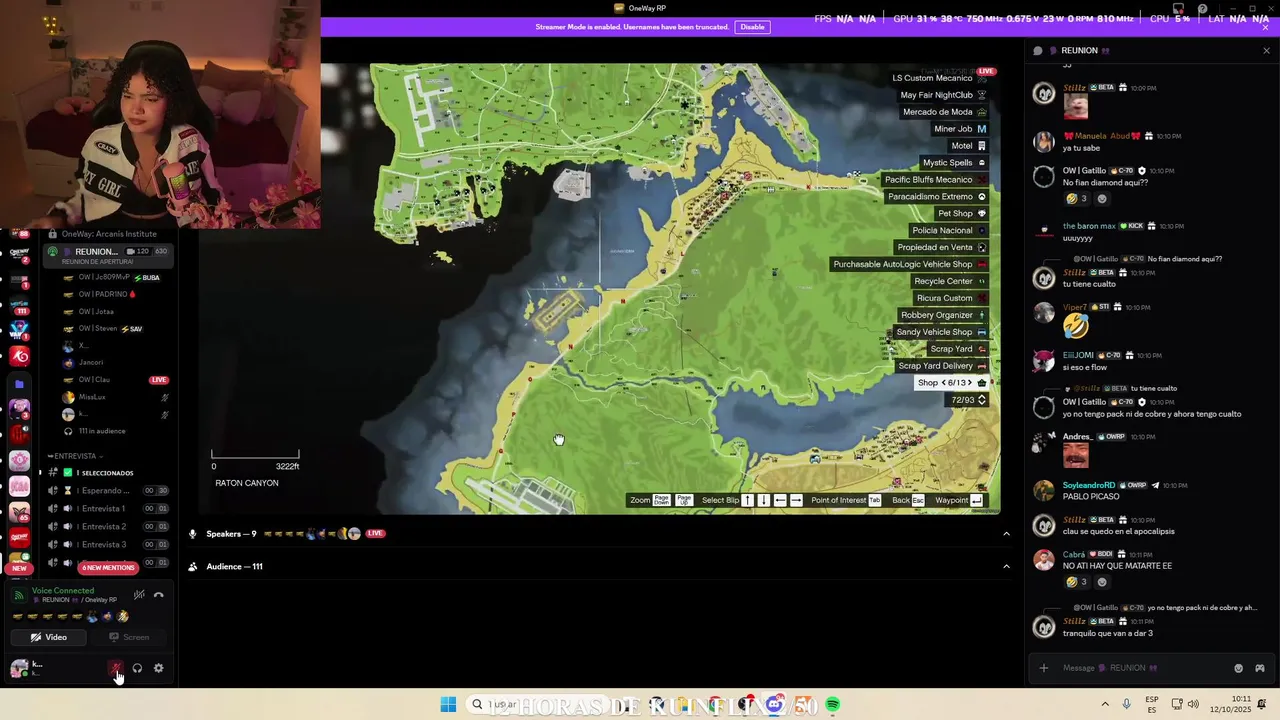The image size is (1280, 720).
Task: Click the Waypoint enter key prompt
Action: (976, 500)
